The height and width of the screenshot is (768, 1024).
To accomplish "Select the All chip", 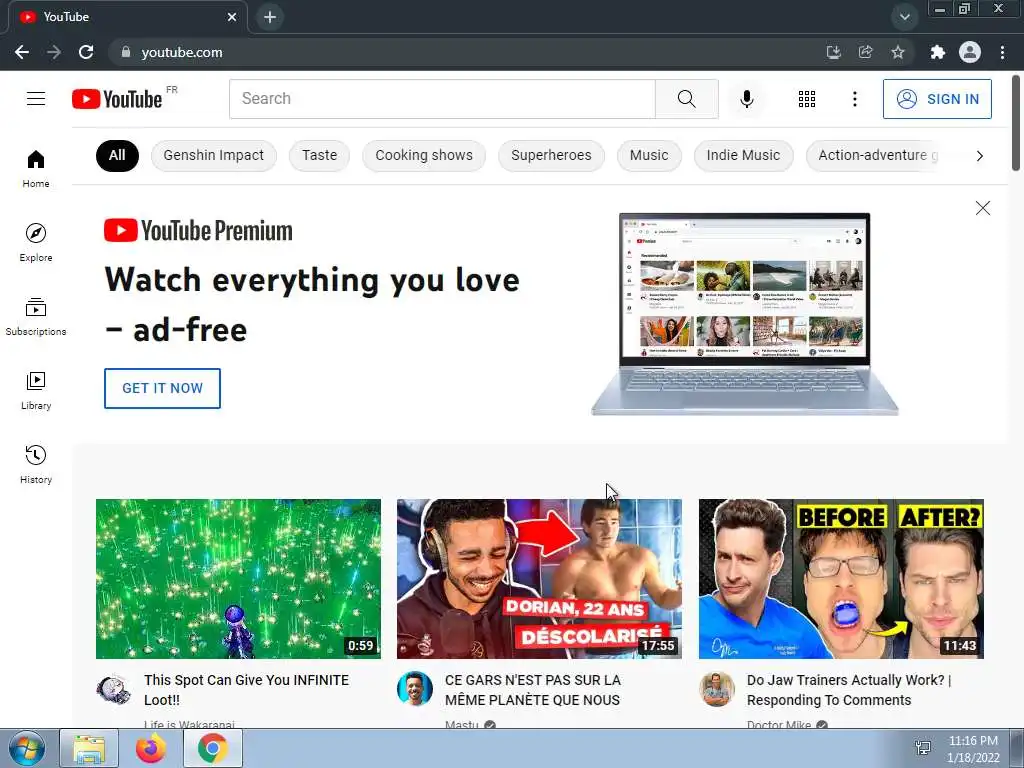I will click(x=117, y=155).
